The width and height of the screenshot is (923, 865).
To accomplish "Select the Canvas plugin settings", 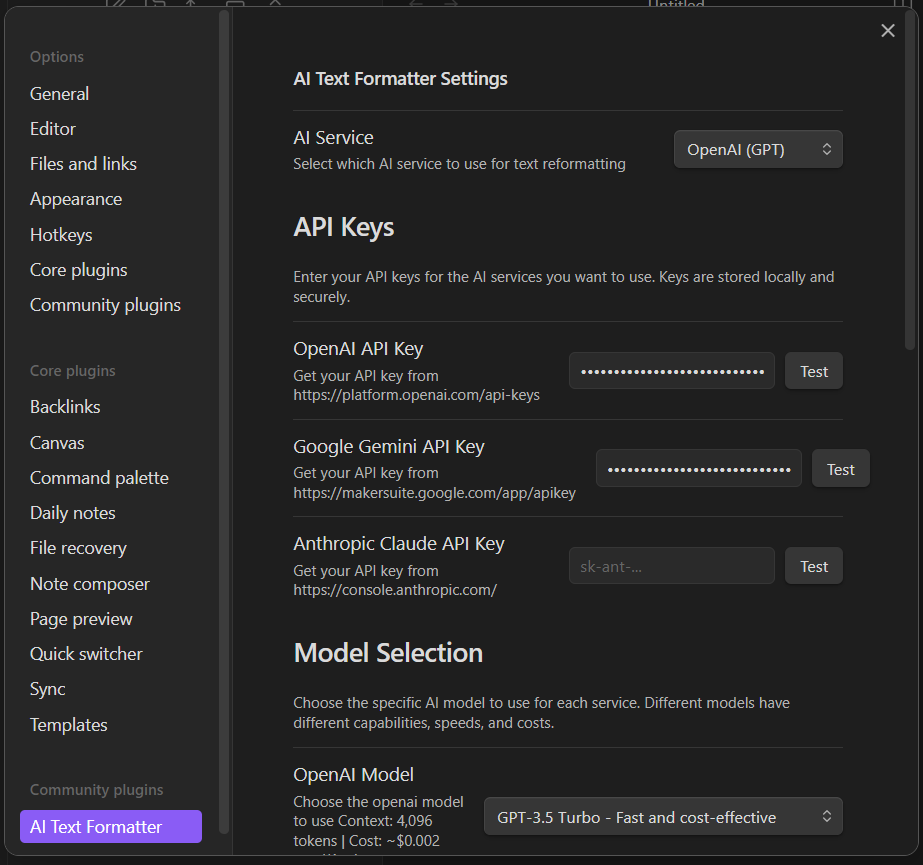I will coord(57,443).
